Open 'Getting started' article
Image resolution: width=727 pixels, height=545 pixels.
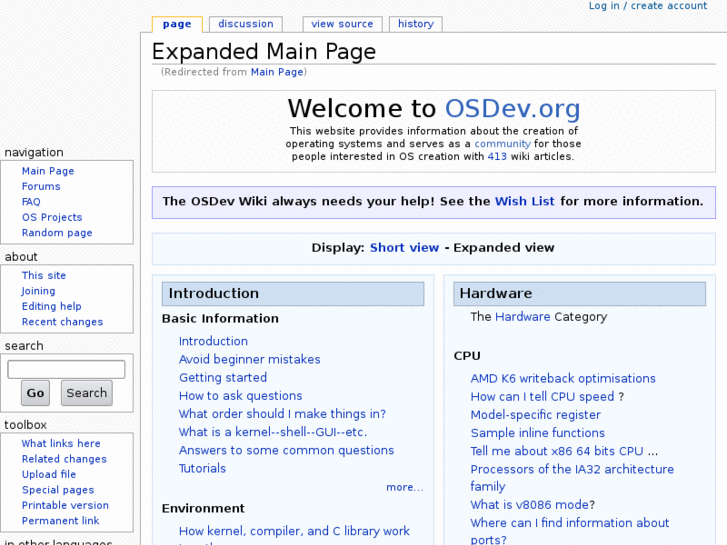[223, 378]
